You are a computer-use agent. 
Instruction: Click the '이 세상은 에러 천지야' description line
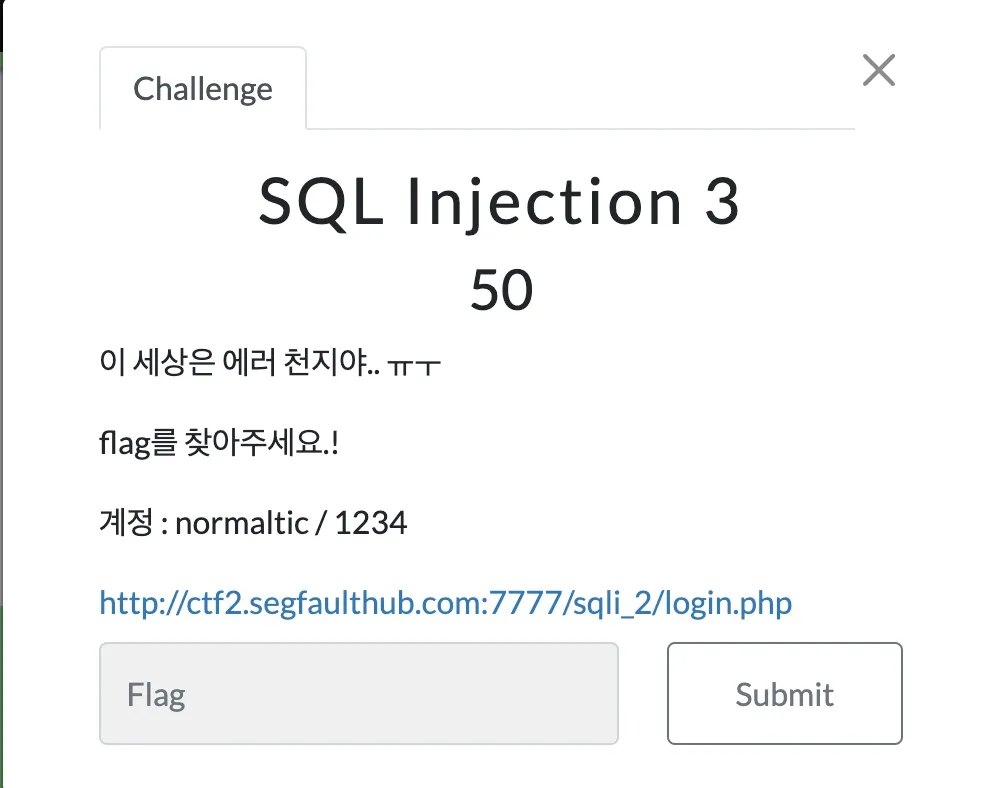pyautogui.click(x=240, y=362)
